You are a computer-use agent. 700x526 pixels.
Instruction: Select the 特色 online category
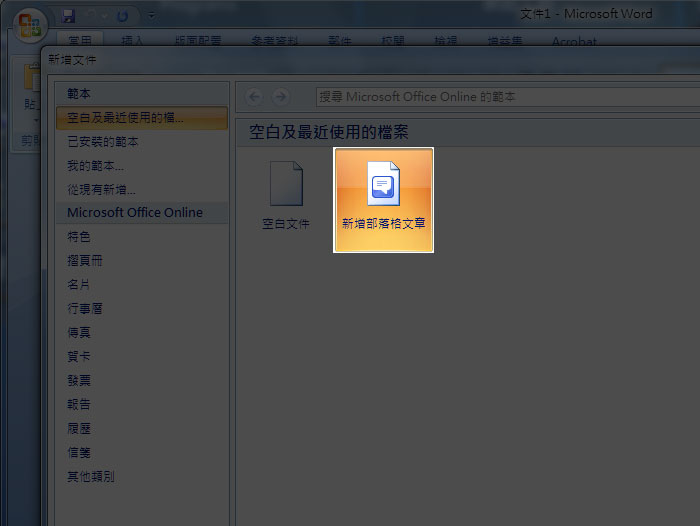(x=79, y=237)
